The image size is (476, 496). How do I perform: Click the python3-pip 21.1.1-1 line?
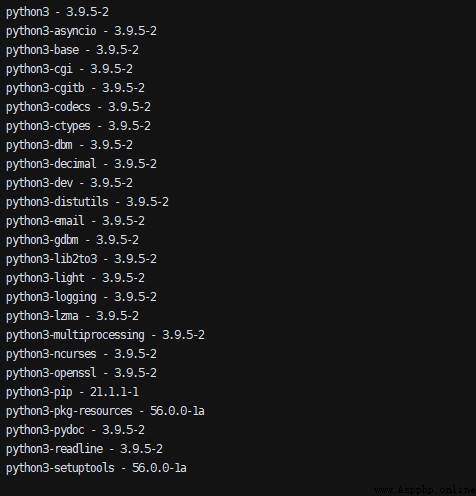pyautogui.click(x=72, y=393)
